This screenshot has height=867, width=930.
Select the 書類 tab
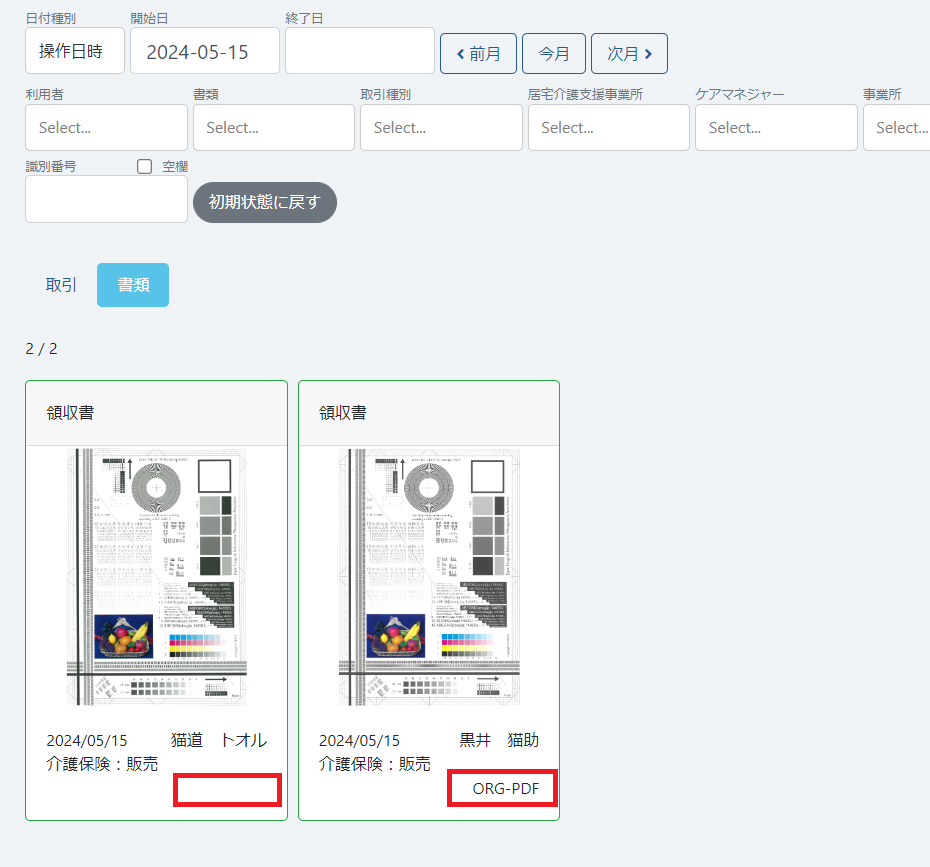(x=133, y=285)
